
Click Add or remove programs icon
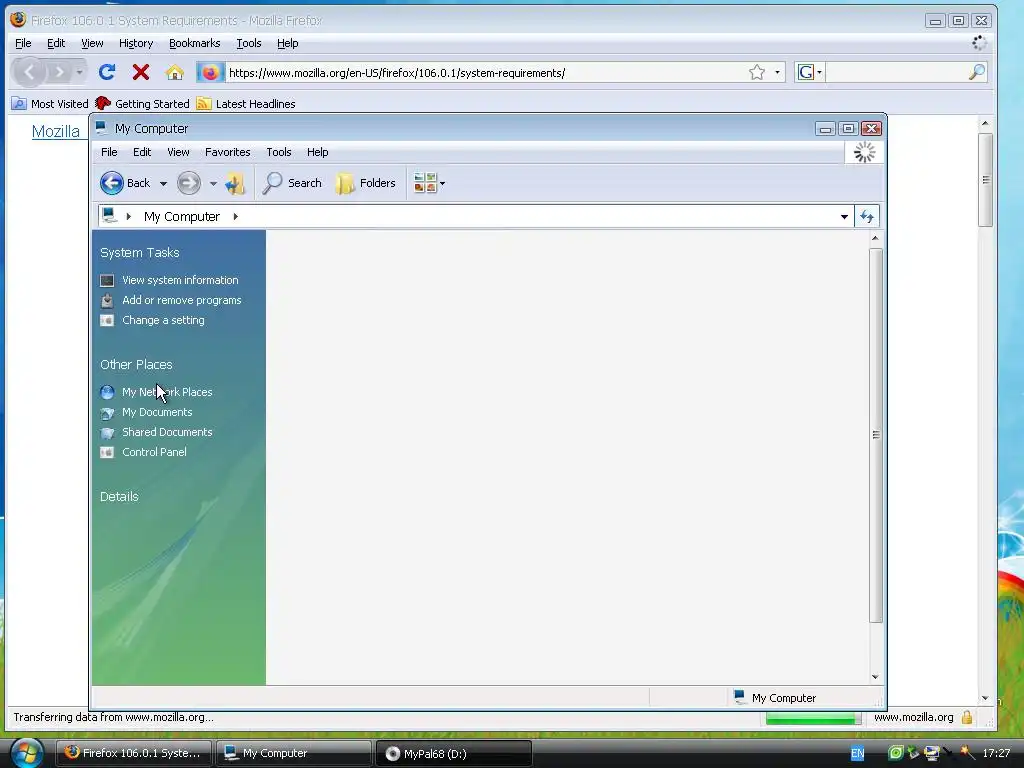coord(107,300)
